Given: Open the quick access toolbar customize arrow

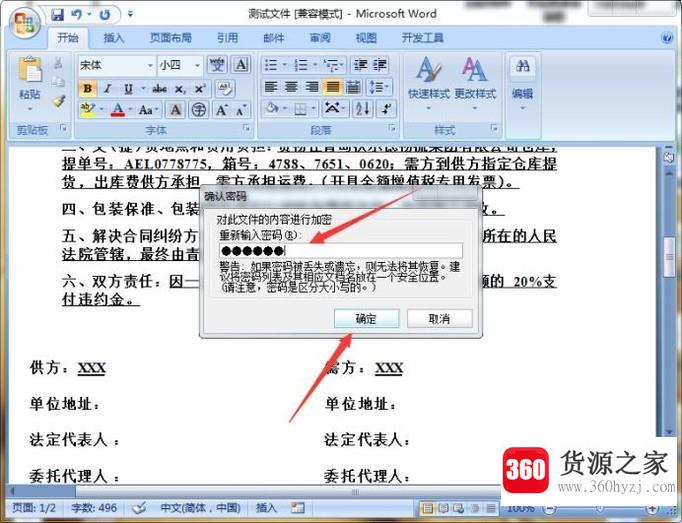Looking at the screenshot, I should [130, 15].
